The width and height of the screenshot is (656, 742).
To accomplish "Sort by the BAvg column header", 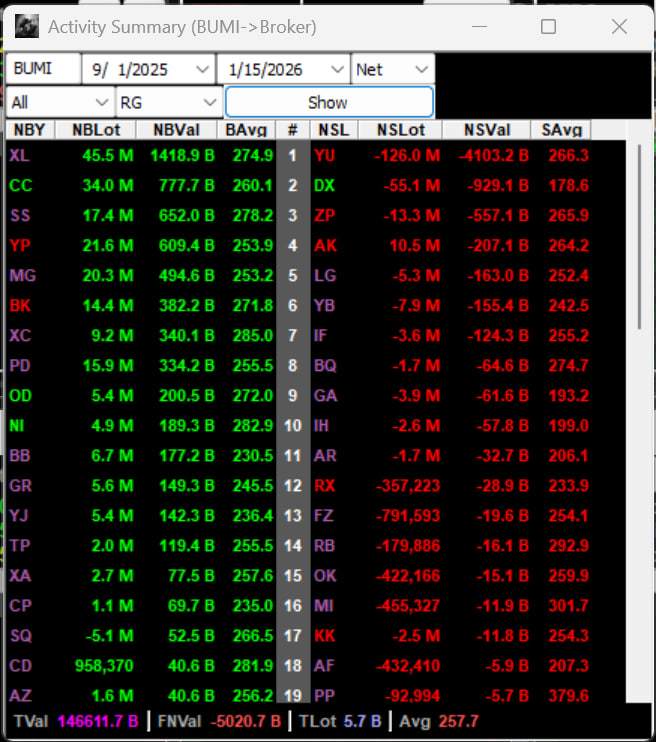I will (246, 130).
